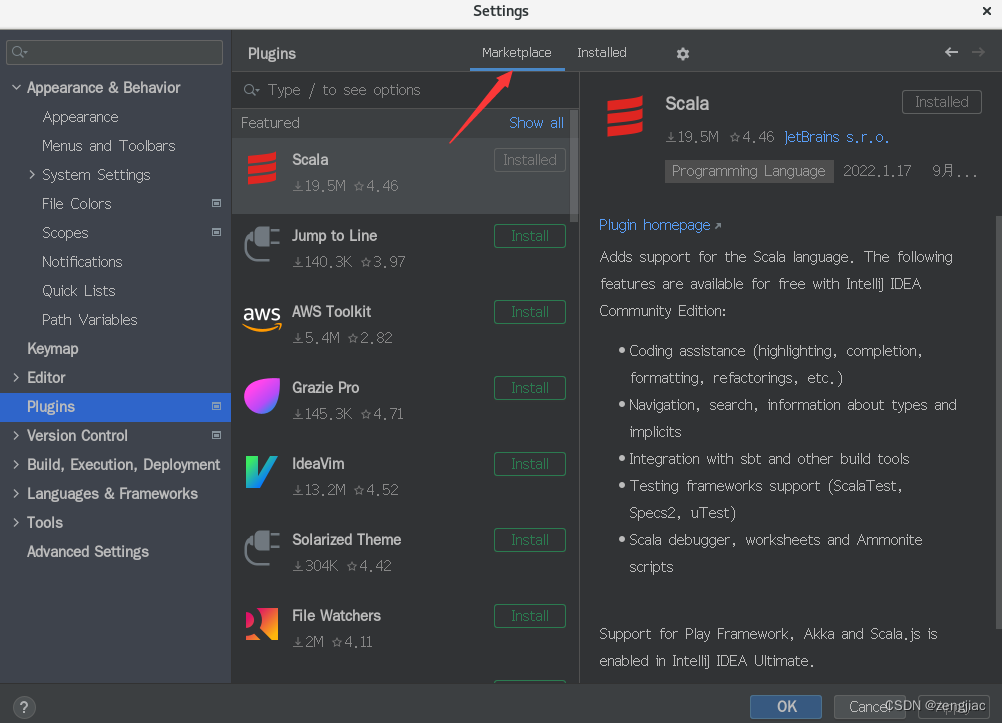Expand Build, Execution, Deployment section

17,465
